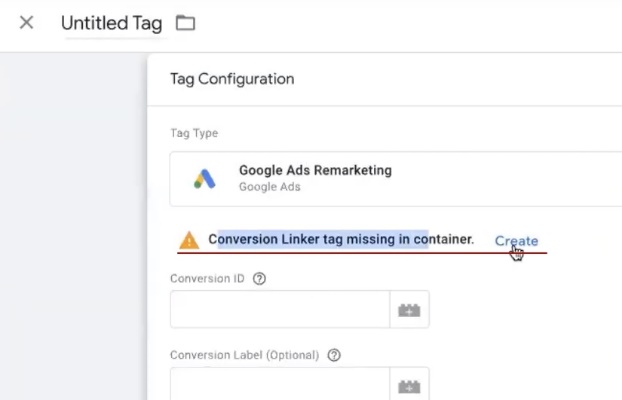This screenshot has height=400, width=622.
Task: Open help for Conversion Label
Action: [334, 355]
